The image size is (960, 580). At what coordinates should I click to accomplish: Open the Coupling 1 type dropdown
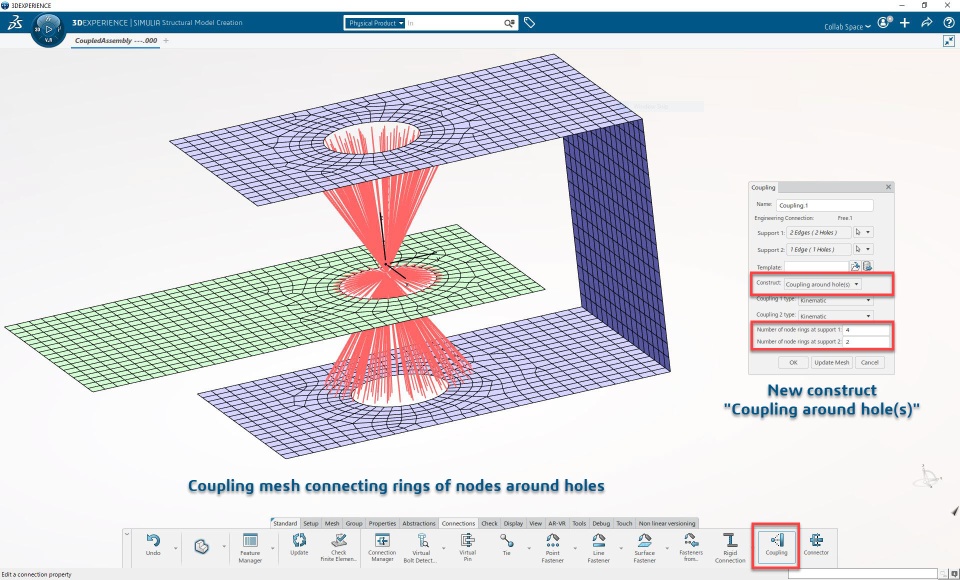click(836, 300)
